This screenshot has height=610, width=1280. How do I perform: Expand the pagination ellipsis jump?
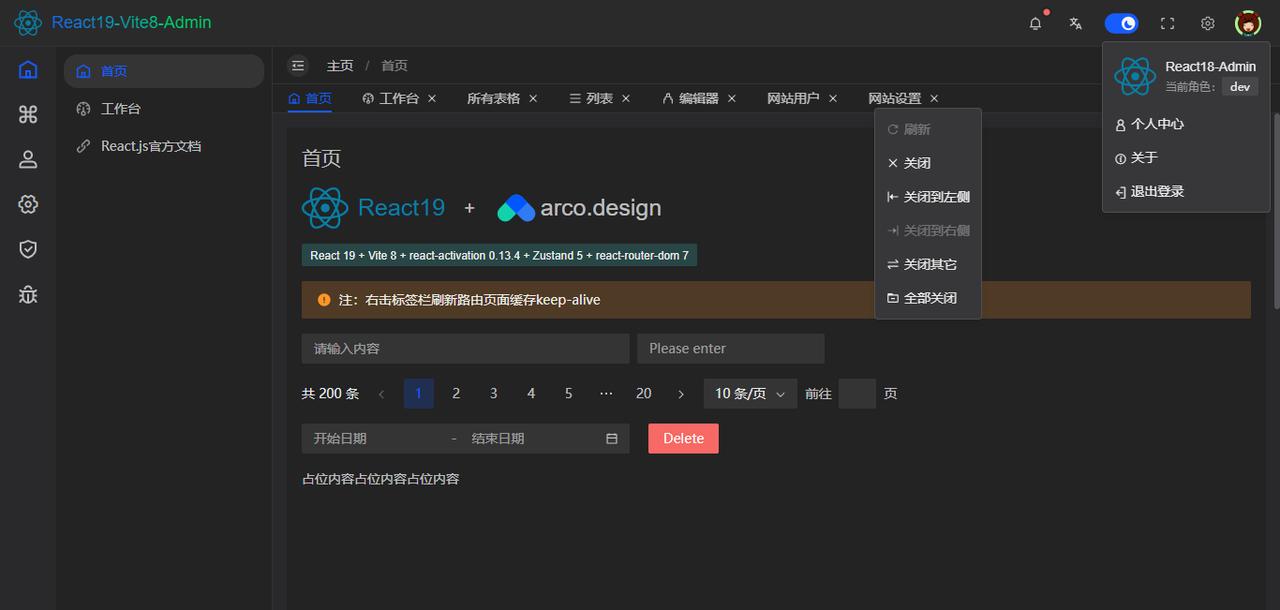606,394
